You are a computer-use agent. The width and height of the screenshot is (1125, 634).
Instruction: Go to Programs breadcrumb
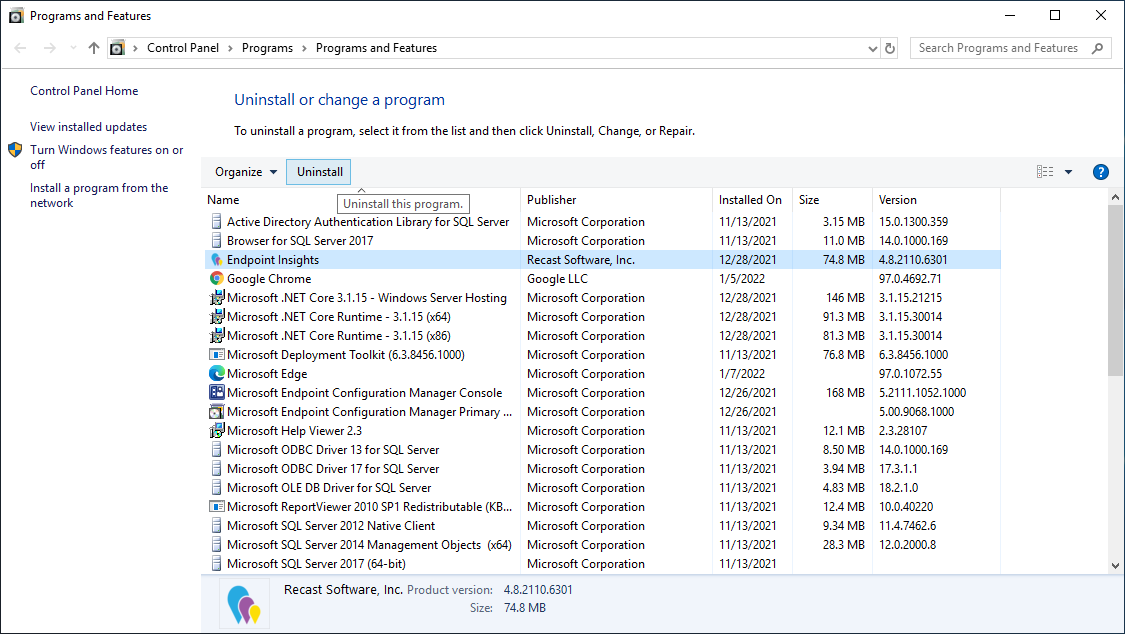click(267, 48)
